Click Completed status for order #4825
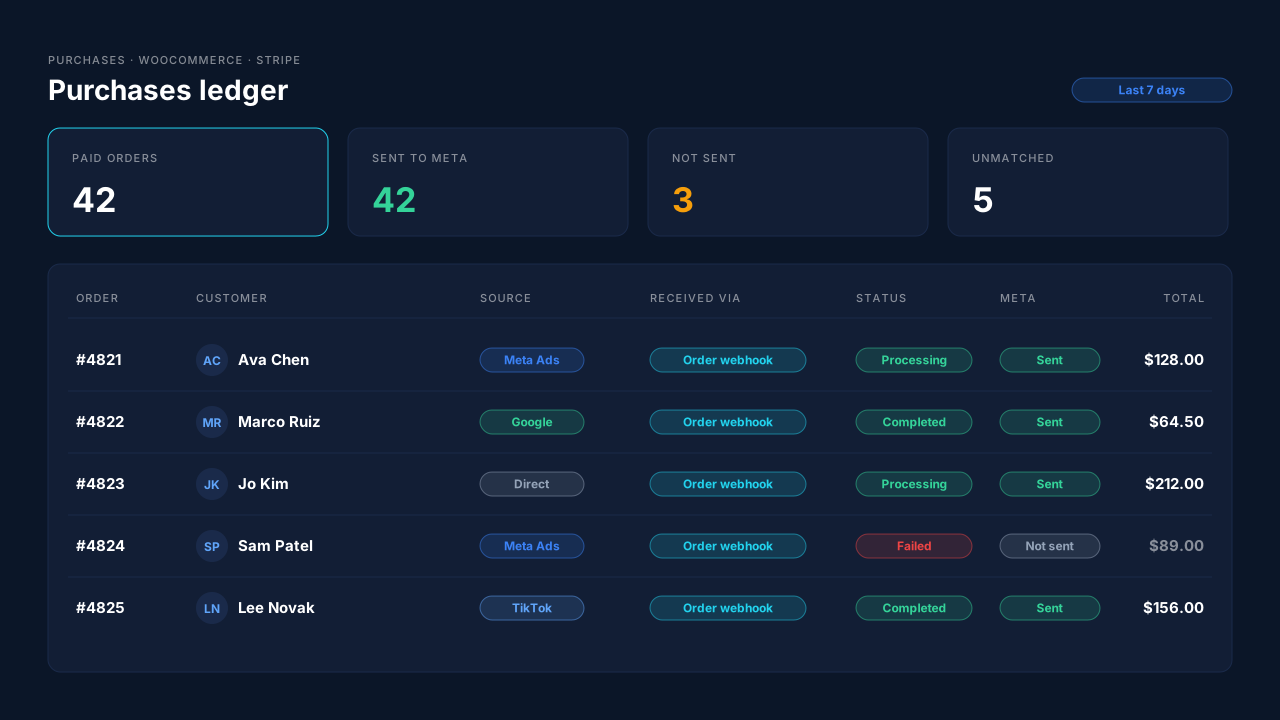The width and height of the screenshot is (1280, 720). point(914,608)
